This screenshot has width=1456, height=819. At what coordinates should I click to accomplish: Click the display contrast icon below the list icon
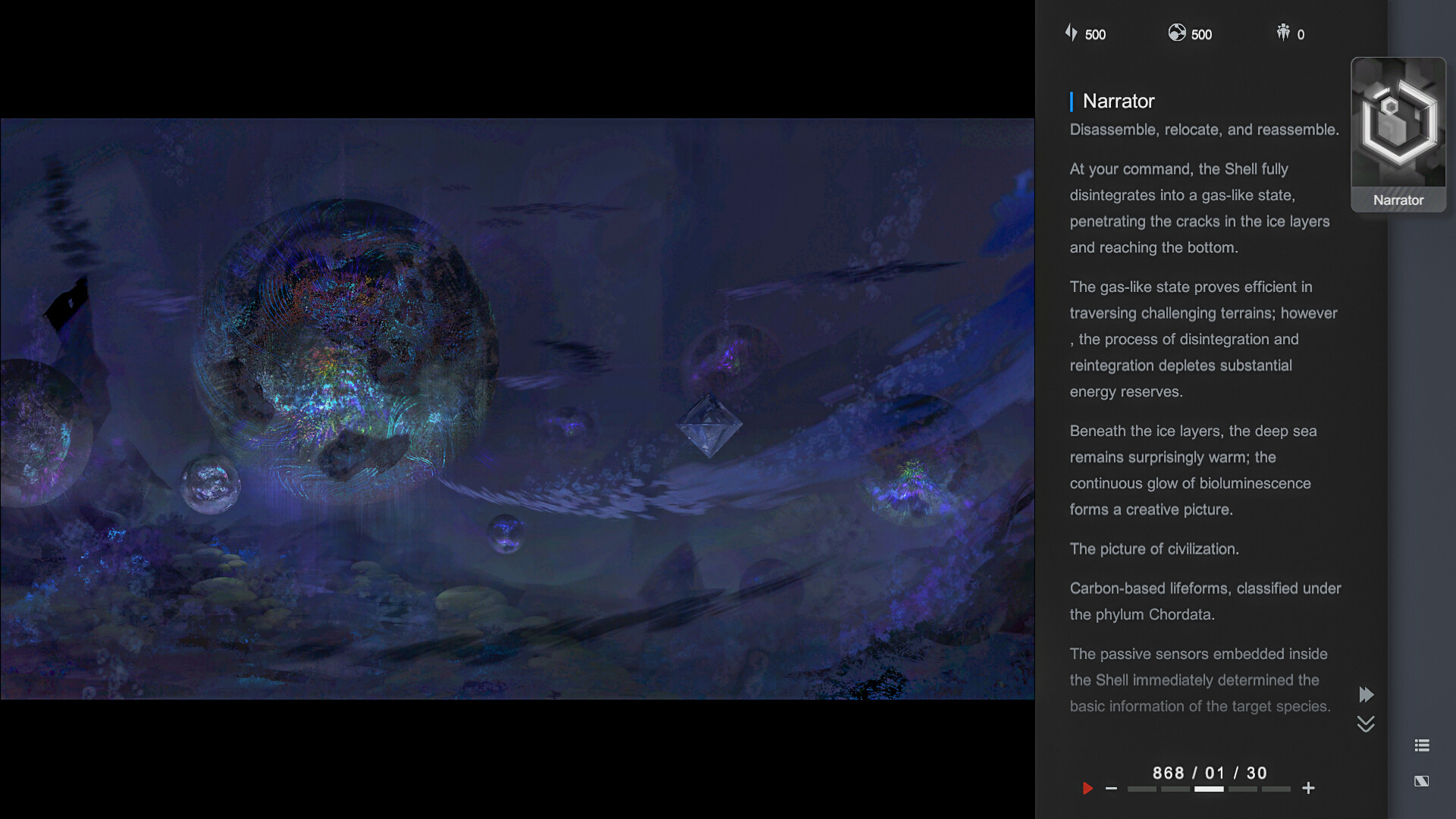click(x=1423, y=780)
